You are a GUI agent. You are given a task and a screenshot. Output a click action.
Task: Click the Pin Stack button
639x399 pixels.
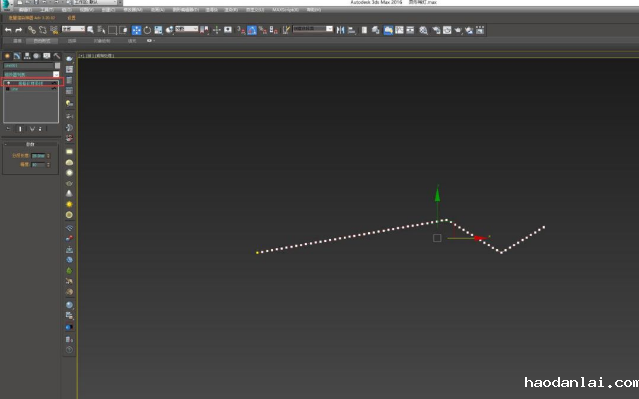(8, 129)
